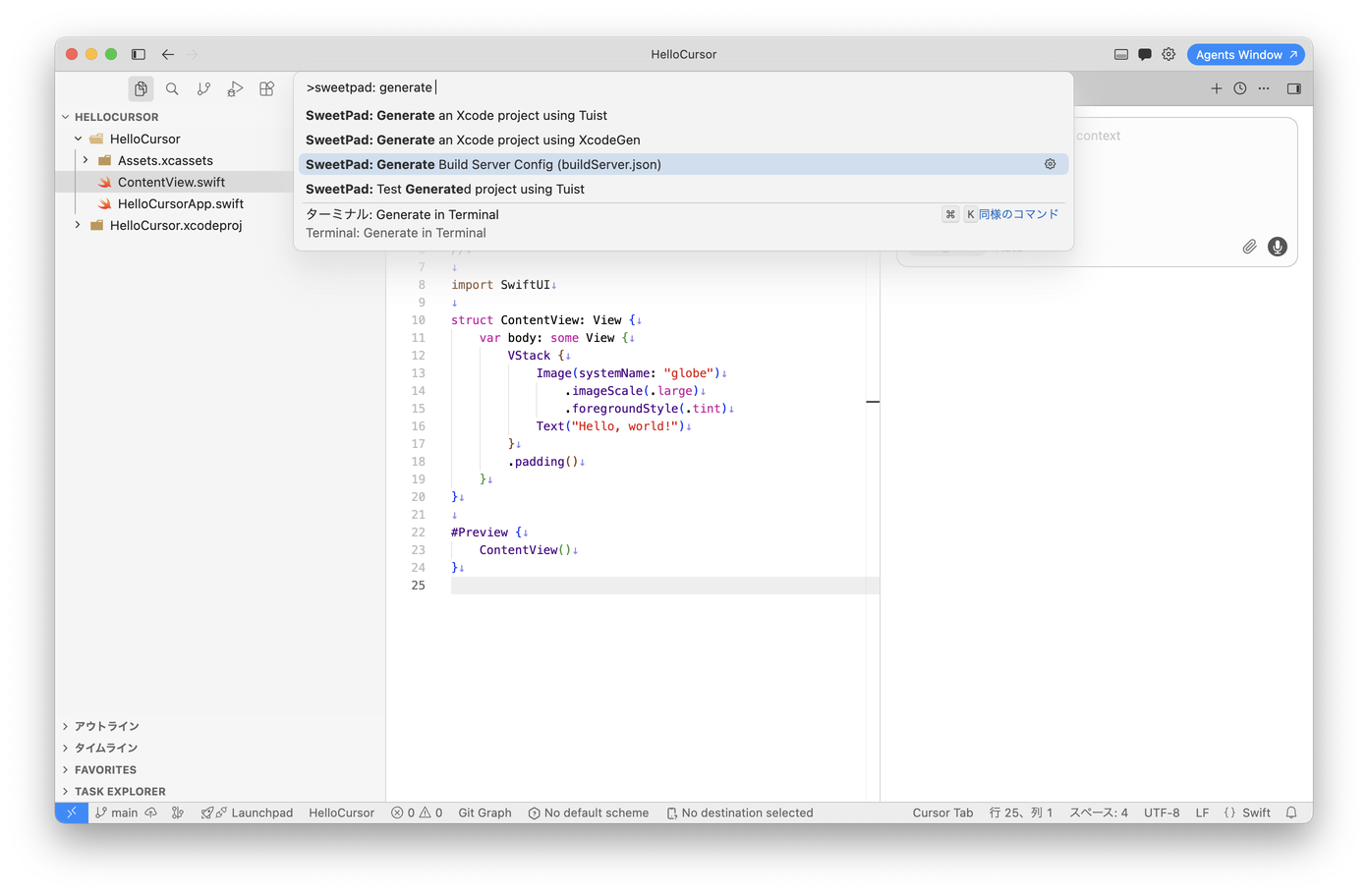Click line 25 in the editor

664,586
